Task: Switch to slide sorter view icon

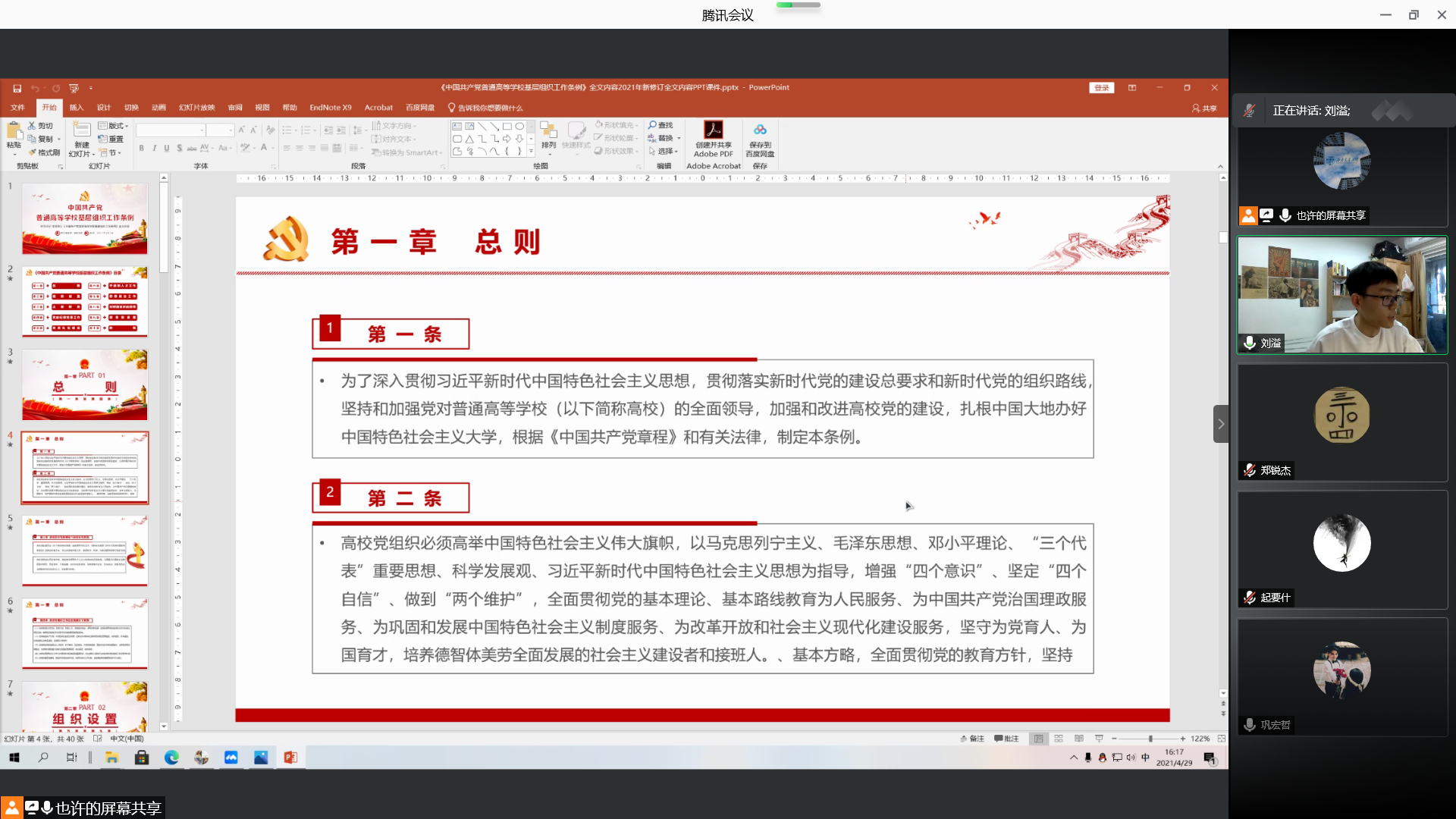Action: pos(1059,739)
